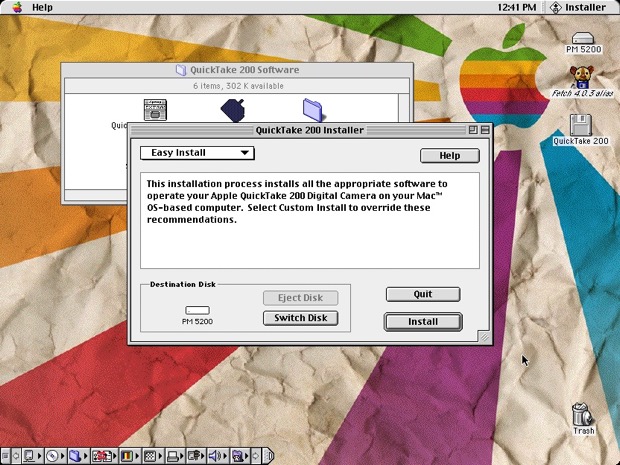Viewport: 620px width, 465px height.
Task: Click the QuickTake 200 Software vertical scrollbar
Action: coord(404,108)
